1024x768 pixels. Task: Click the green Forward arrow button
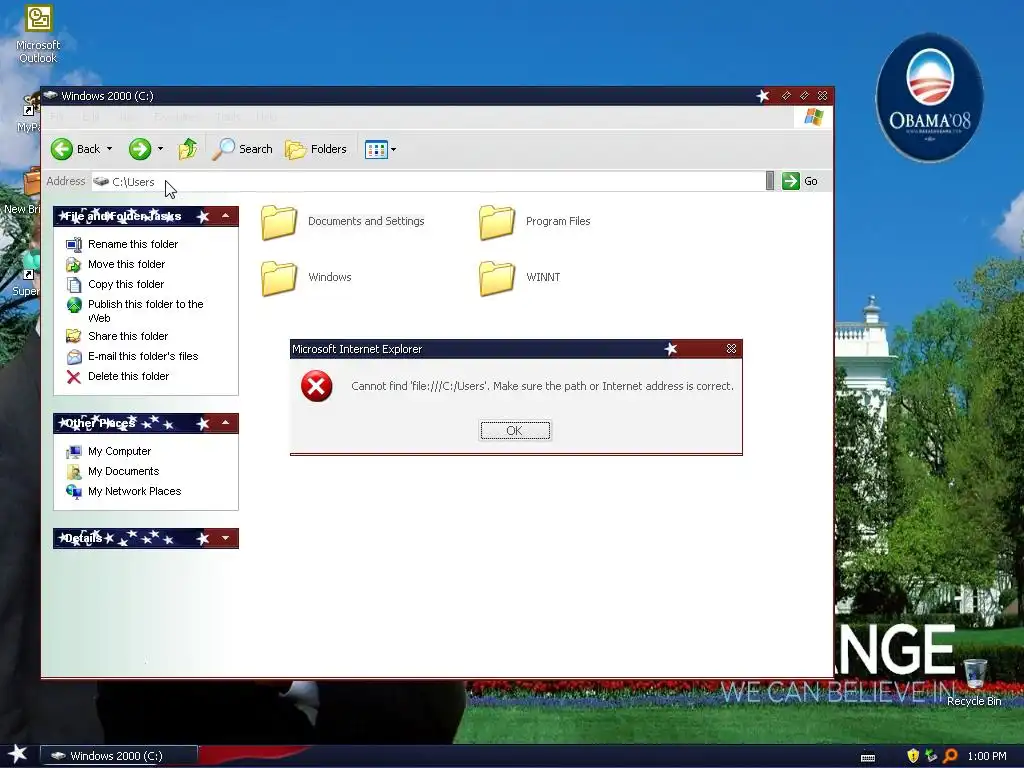(139, 149)
